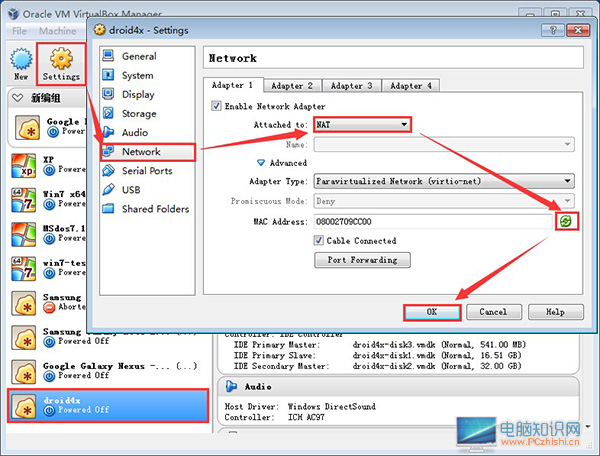
Task: Open the Attached to NAT dropdown
Action: (x=362, y=124)
